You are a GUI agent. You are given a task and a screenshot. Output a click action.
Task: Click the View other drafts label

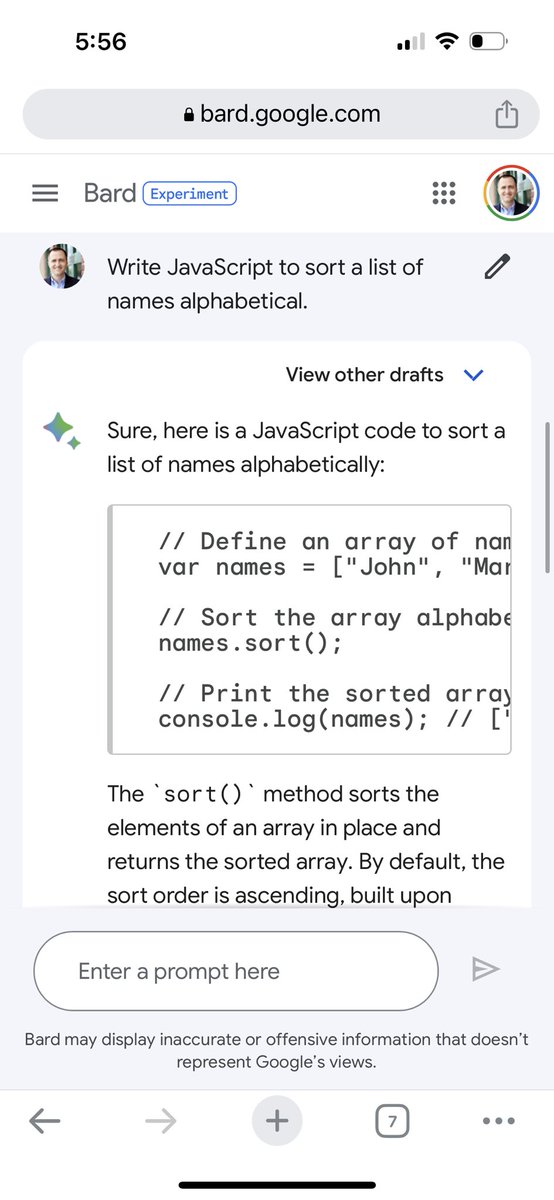click(364, 375)
